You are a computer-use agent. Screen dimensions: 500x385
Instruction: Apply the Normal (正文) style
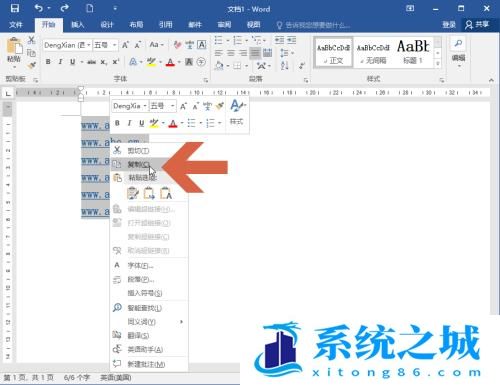coord(333,53)
